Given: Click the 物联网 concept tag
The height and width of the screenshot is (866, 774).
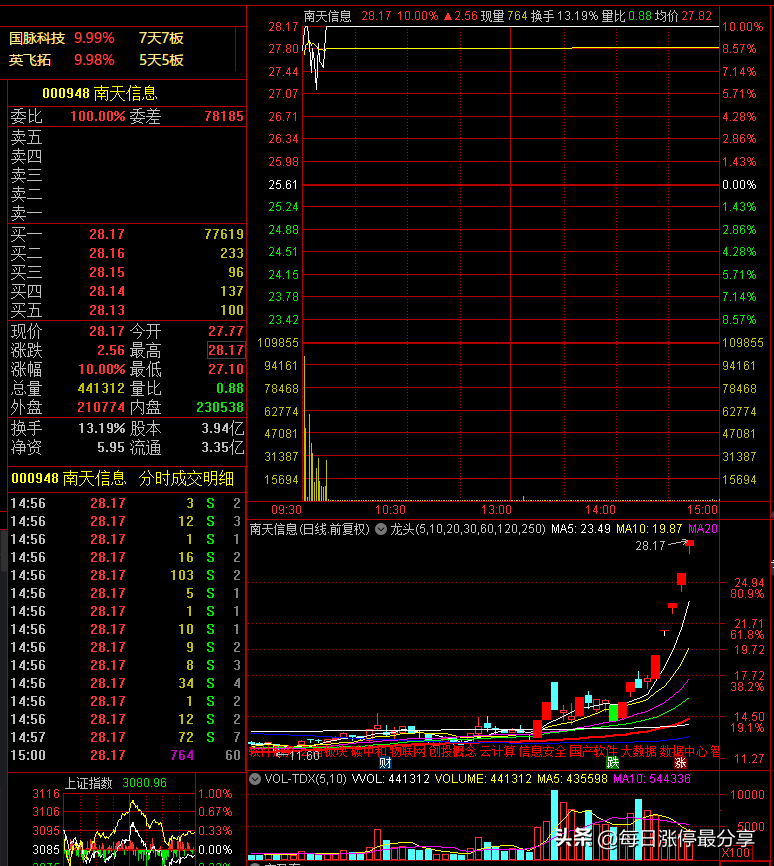Looking at the screenshot, I should [x=408, y=751].
